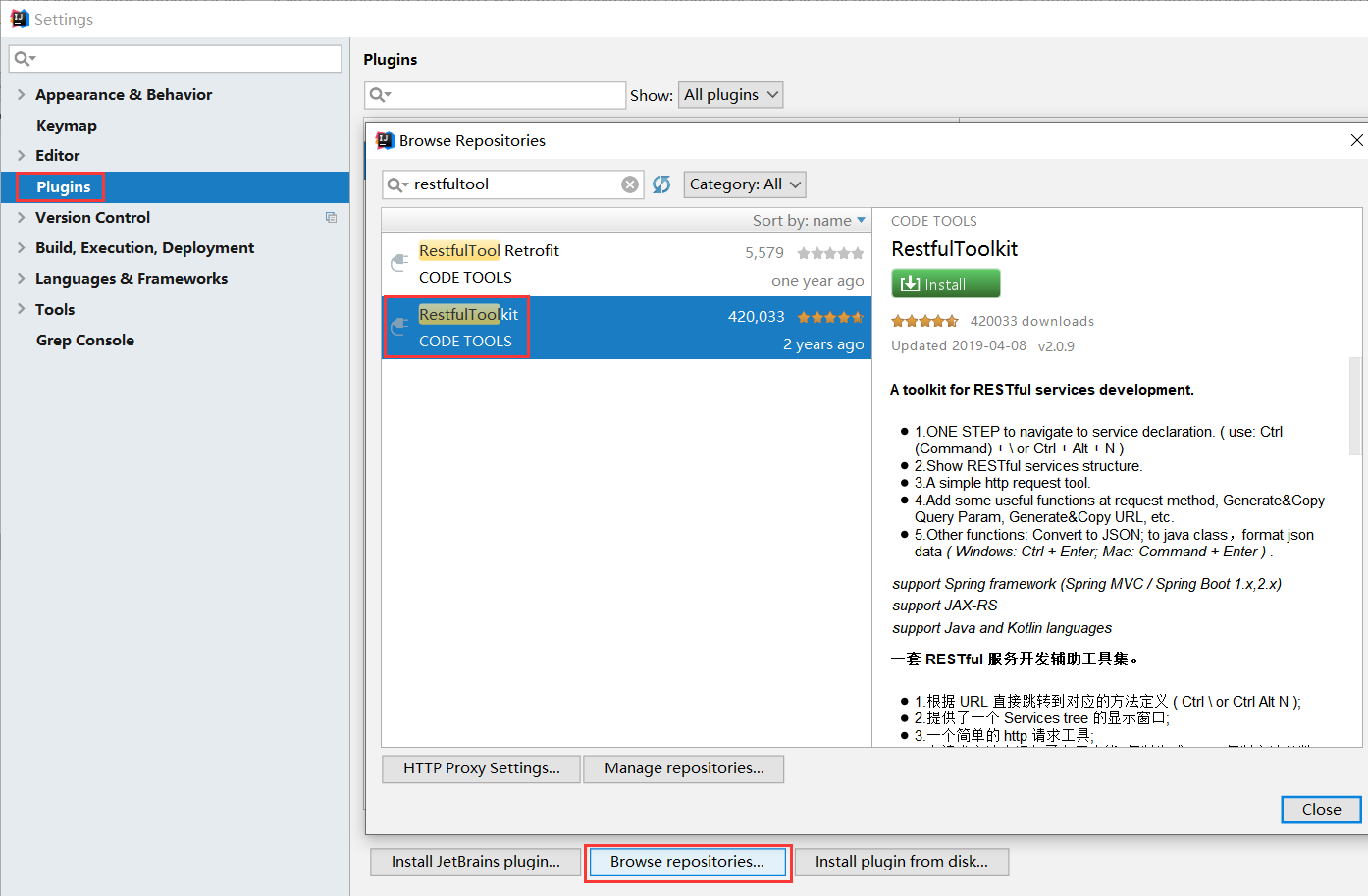Click the 5,579 download count

click(764, 253)
